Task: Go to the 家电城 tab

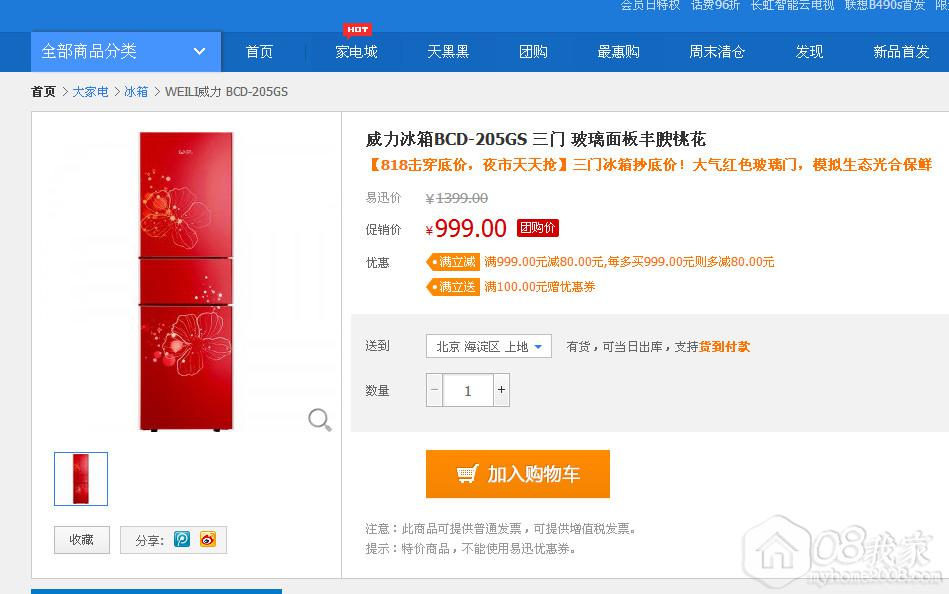Action: click(356, 51)
